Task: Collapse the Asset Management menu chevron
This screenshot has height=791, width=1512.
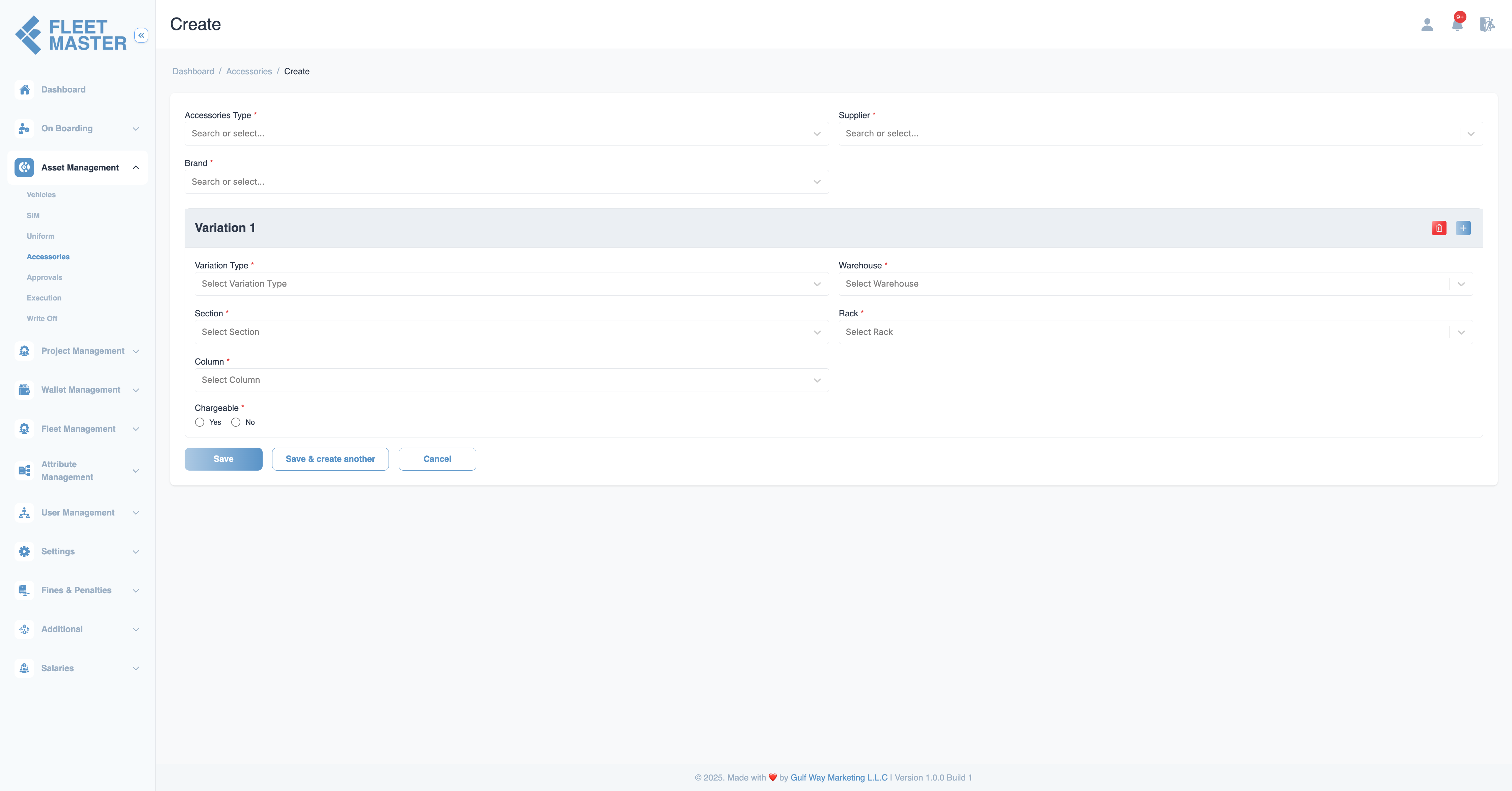Action: tap(136, 168)
